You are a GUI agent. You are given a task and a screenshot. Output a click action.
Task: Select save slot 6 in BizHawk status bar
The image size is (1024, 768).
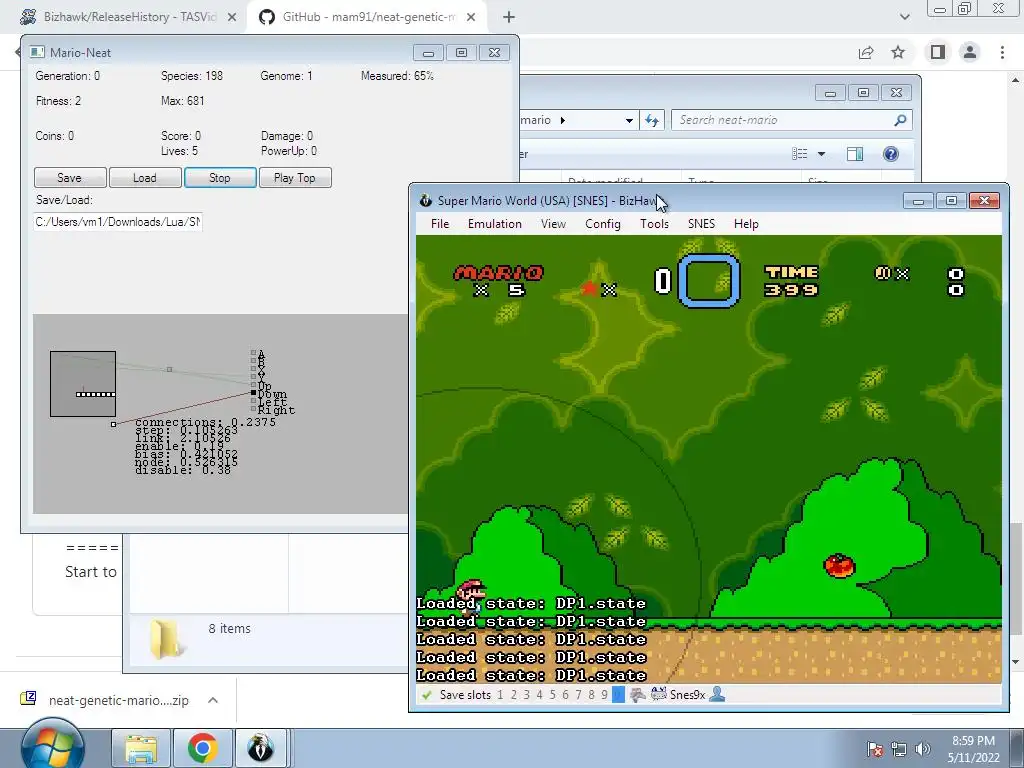coord(566,695)
